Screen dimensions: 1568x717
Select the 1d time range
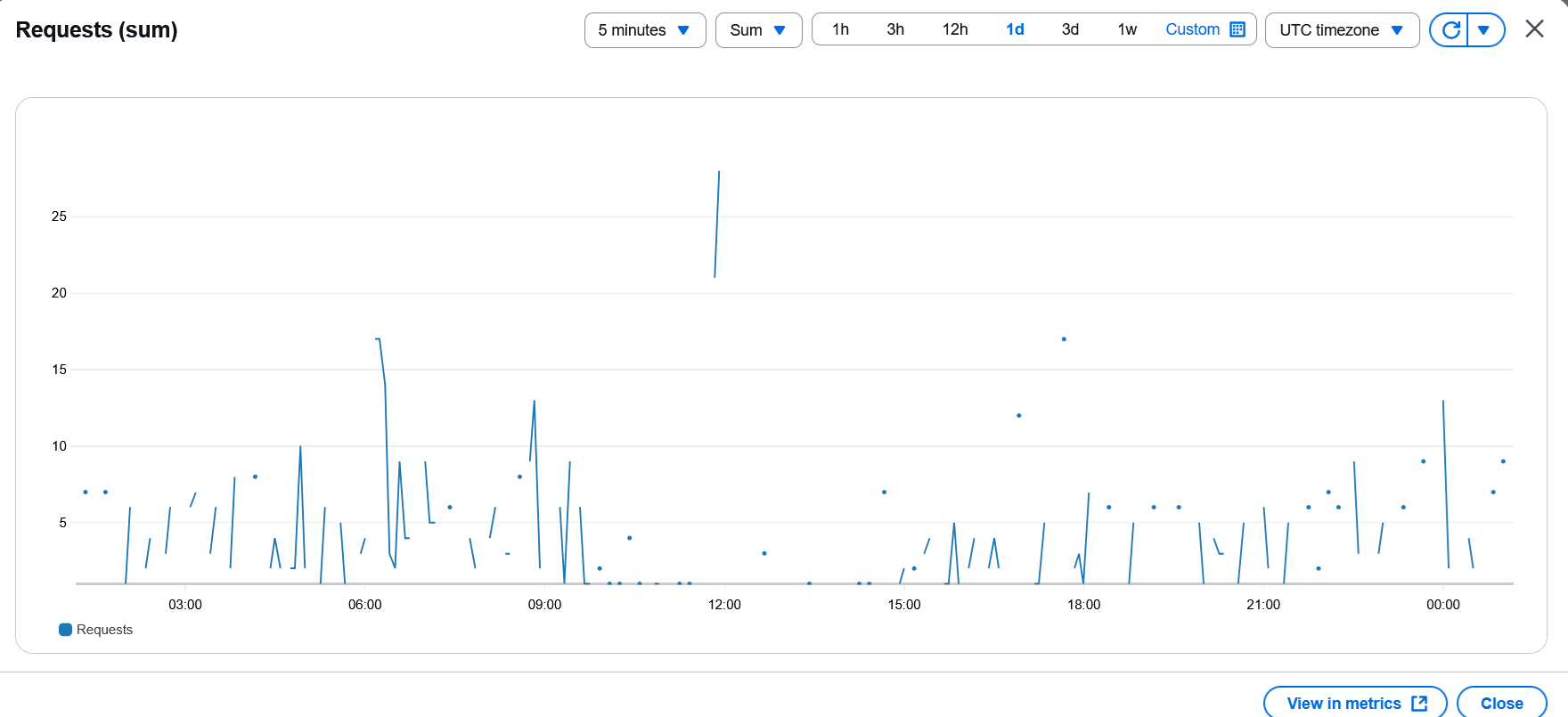coord(1015,29)
